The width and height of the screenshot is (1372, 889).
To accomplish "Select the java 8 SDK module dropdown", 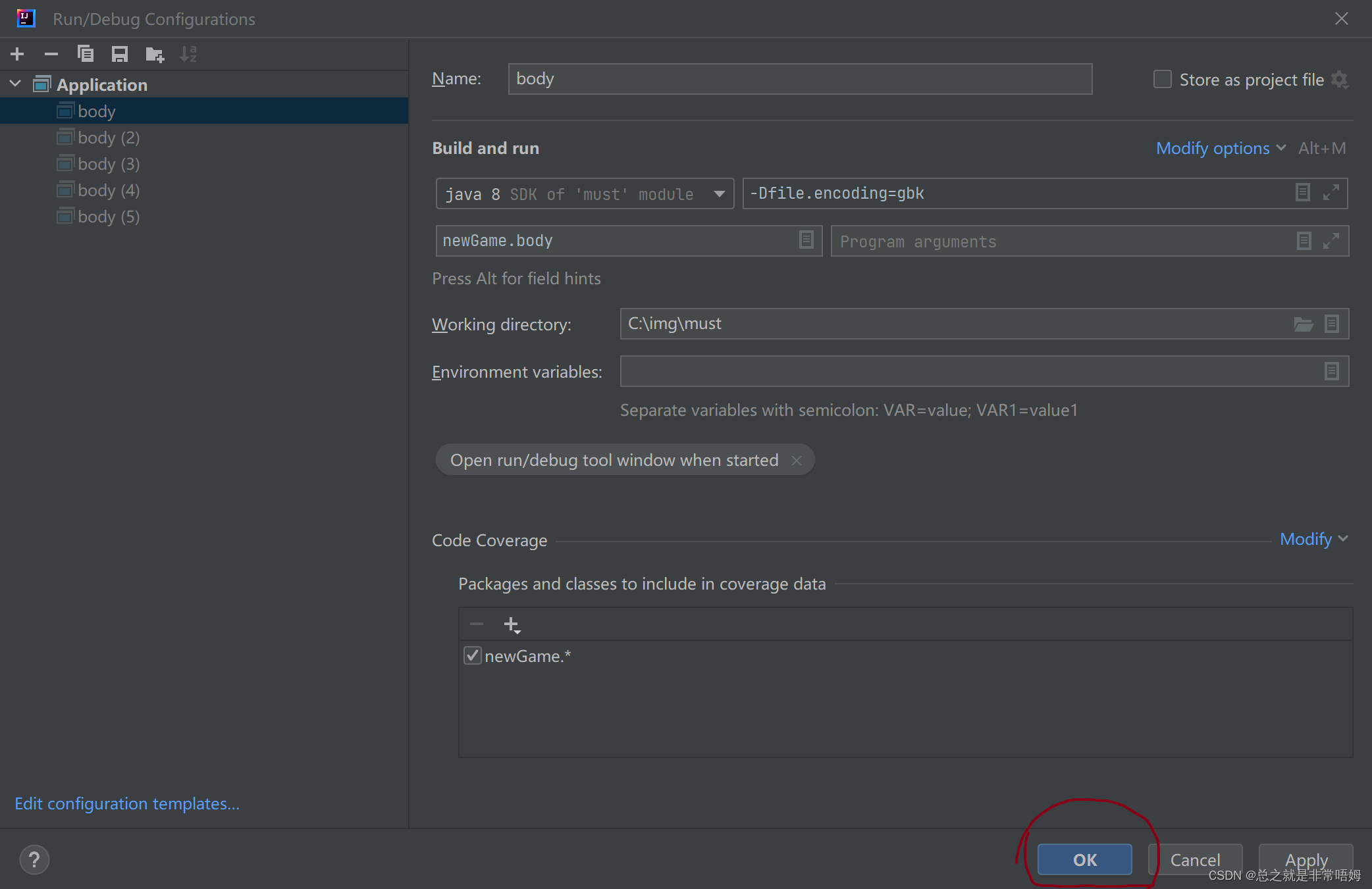I will 583,193.
